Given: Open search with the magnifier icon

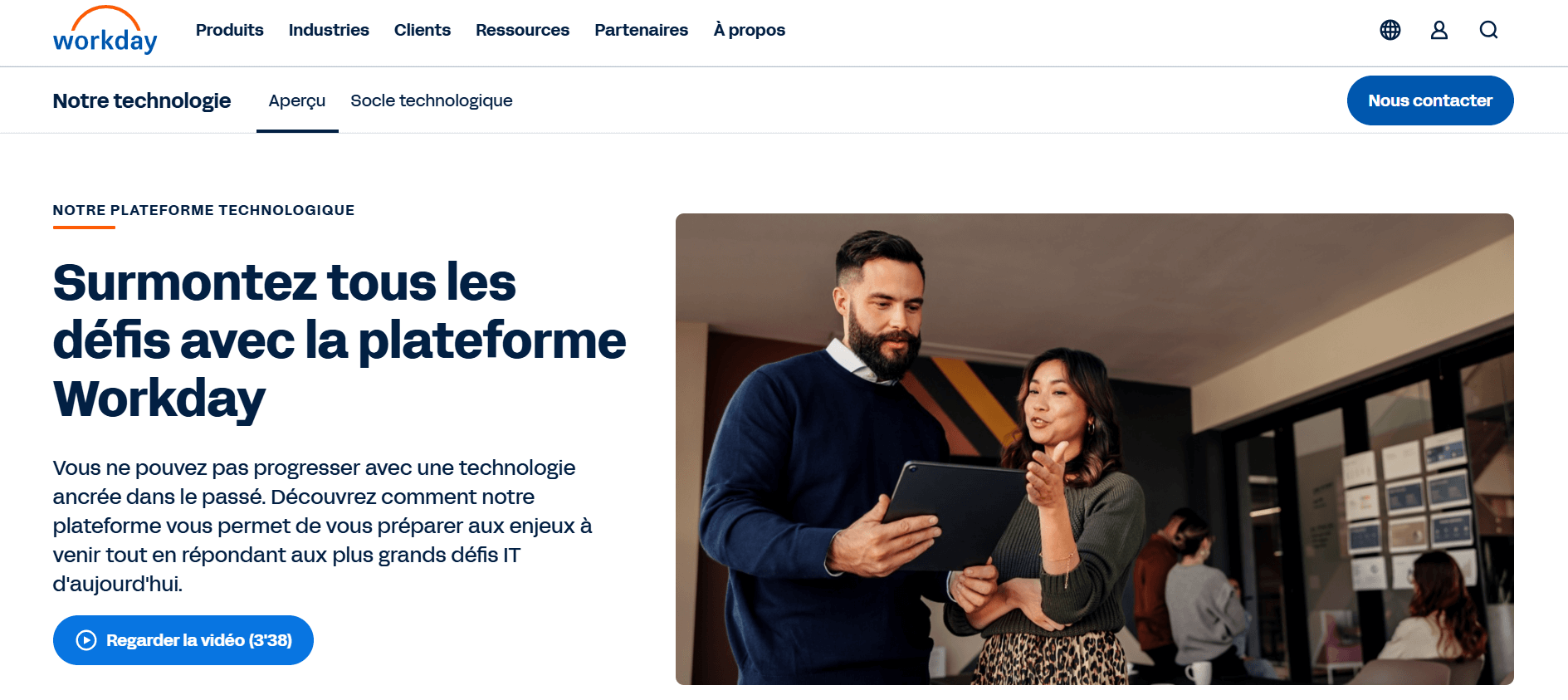Looking at the screenshot, I should pos(1488,30).
